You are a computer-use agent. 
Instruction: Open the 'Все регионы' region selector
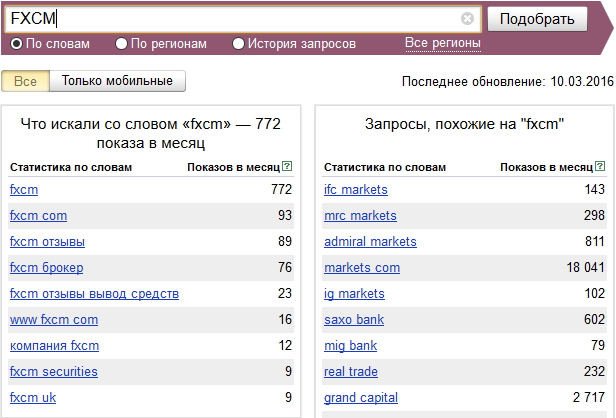click(x=443, y=43)
